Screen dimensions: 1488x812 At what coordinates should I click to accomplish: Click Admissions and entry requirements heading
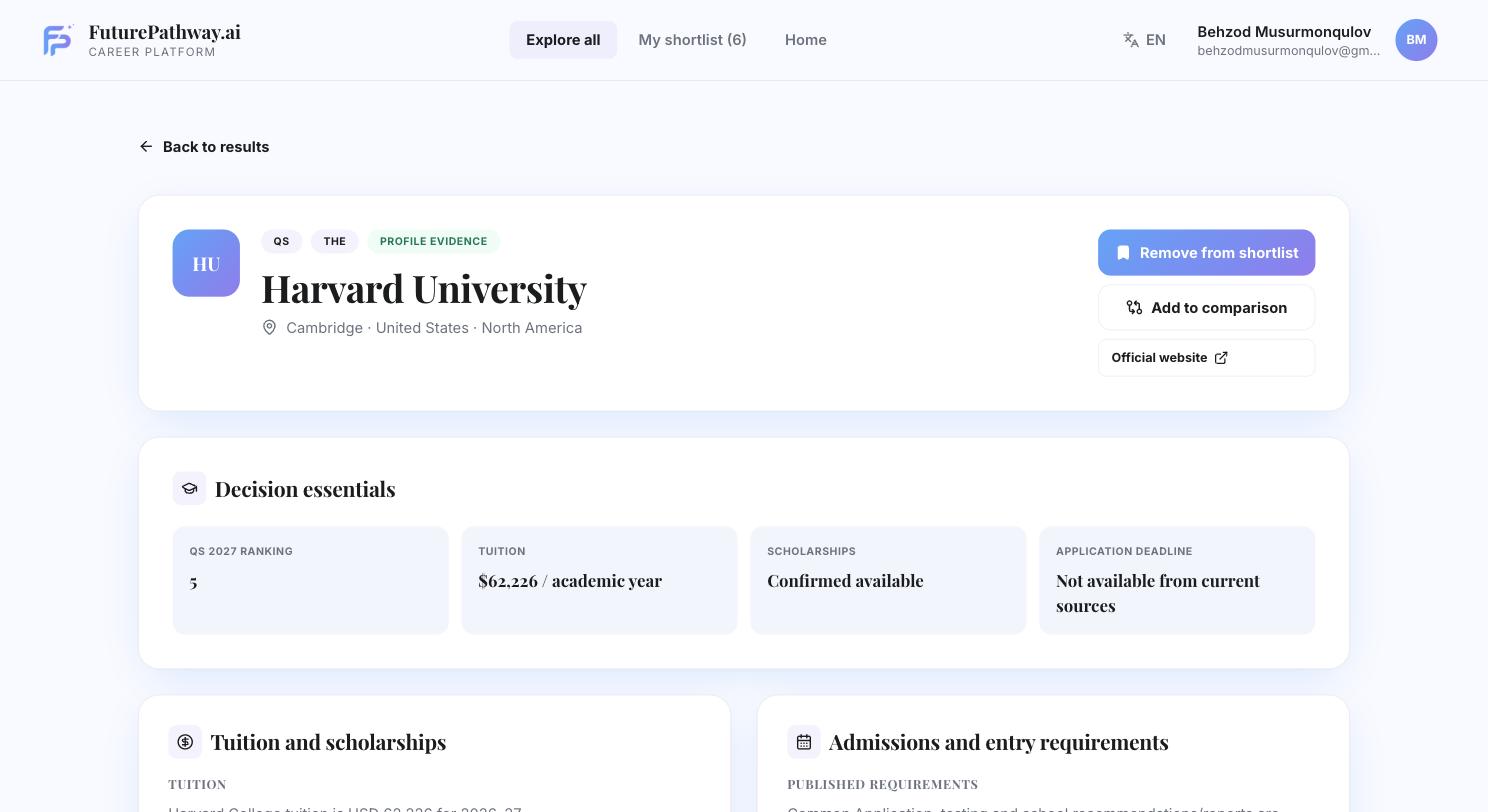point(998,742)
